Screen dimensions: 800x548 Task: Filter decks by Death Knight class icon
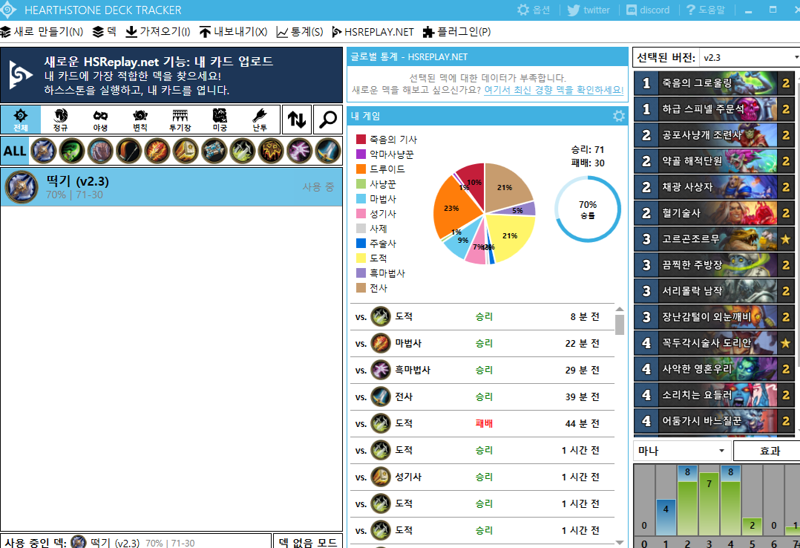click(43, 151)
